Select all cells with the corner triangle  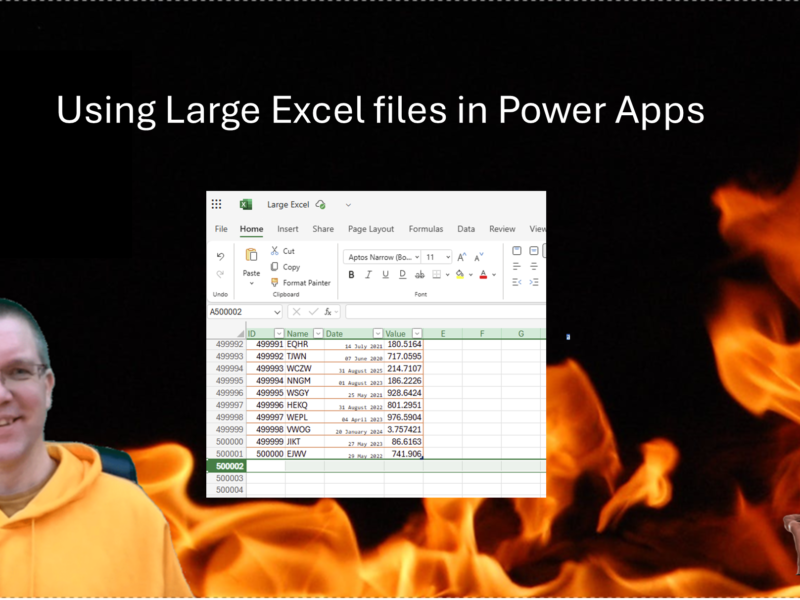pyautogui.click(x=240, y=334)
